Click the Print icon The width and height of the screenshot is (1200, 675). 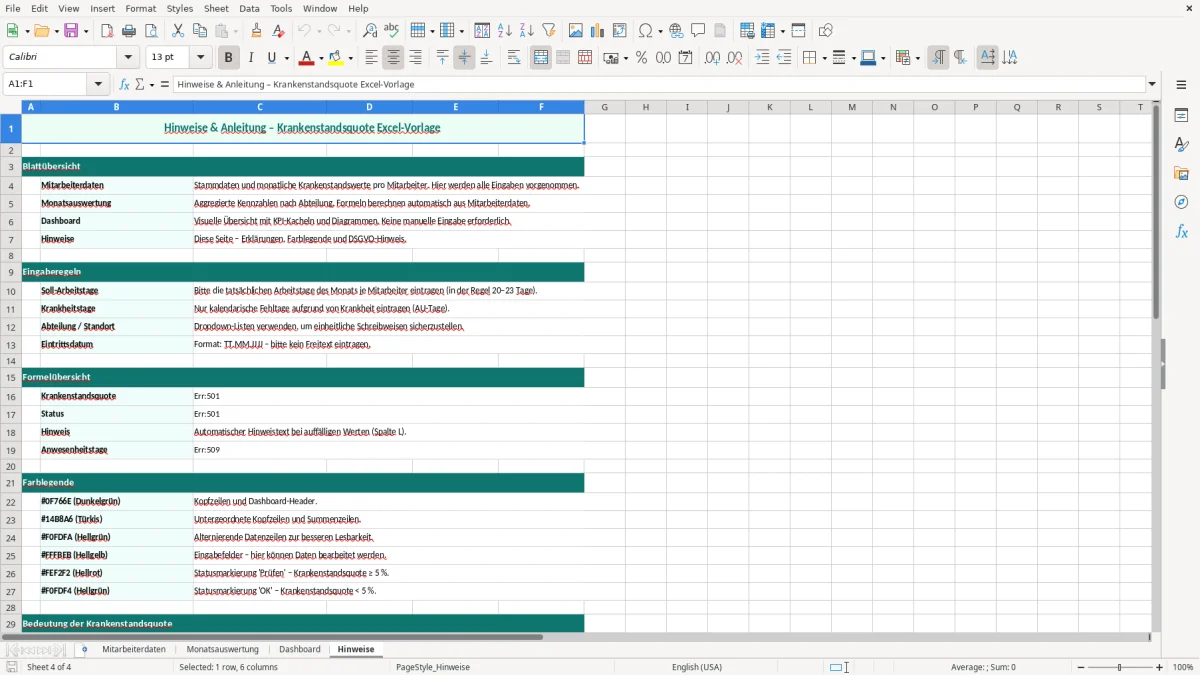[129, 31]
